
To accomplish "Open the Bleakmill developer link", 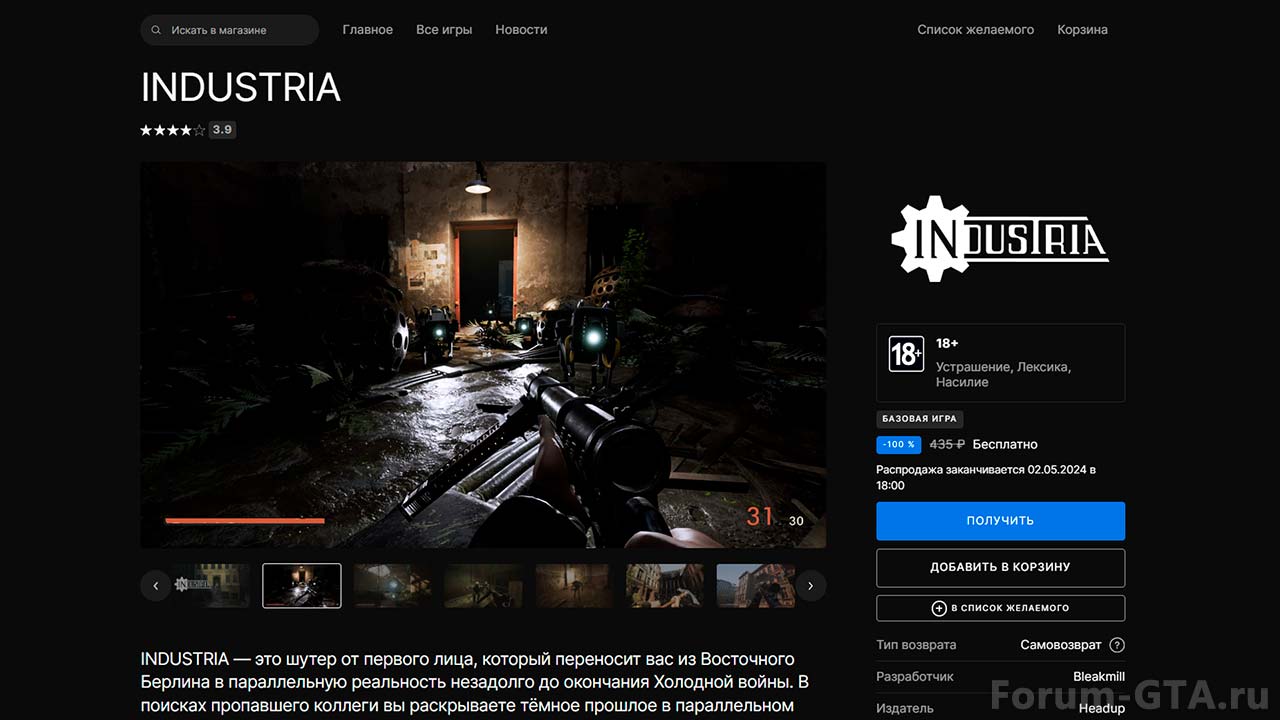I will tap(1099, 677).
